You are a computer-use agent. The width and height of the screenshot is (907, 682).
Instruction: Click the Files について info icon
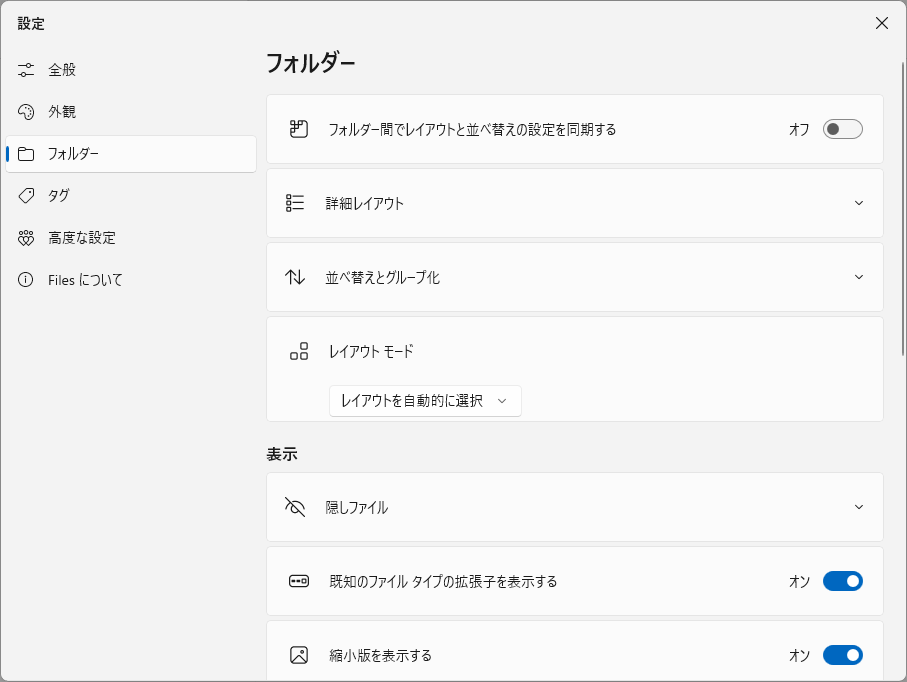click(26, 280)
